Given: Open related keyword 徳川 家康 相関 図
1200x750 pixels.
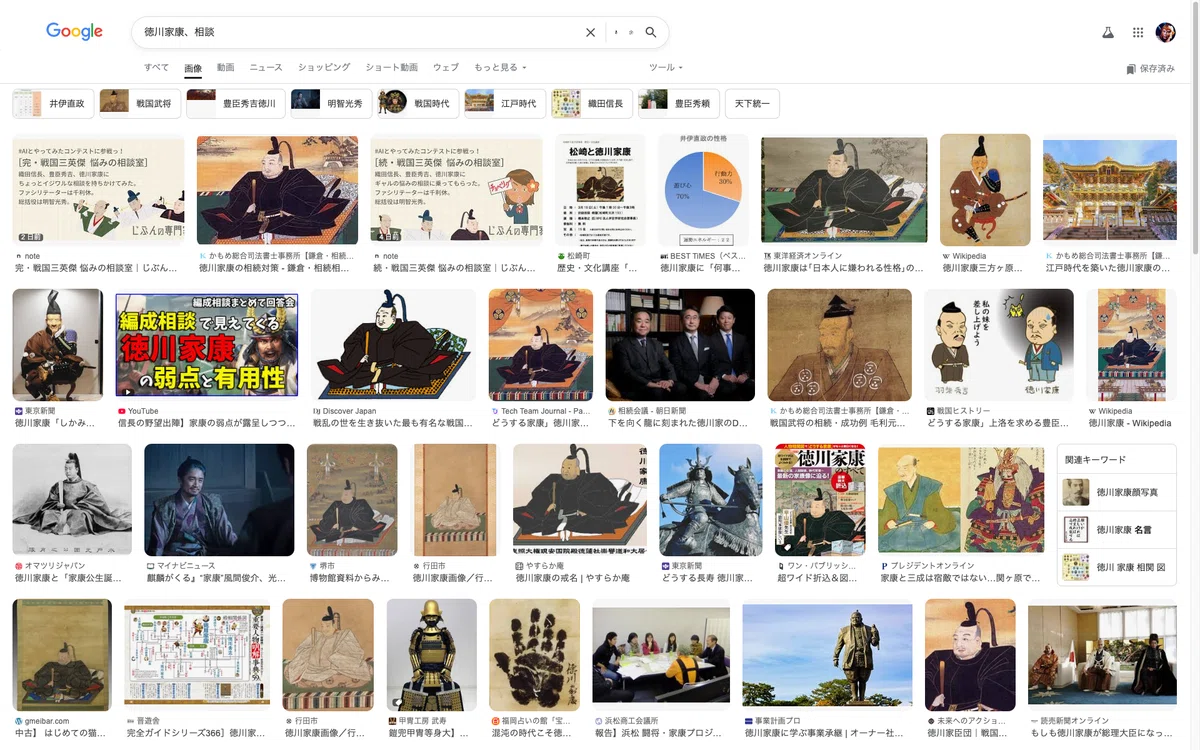Looking at the screenshot, I should [x=1116, y=567].
